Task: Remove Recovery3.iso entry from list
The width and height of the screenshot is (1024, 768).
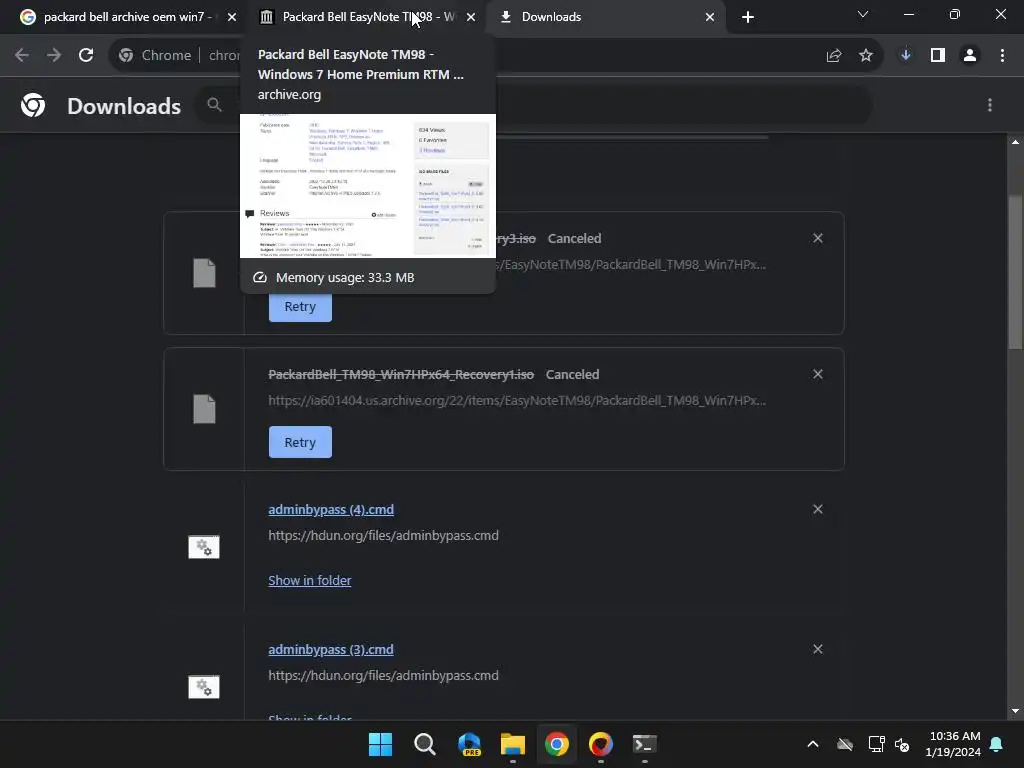Action: (818, 238)
